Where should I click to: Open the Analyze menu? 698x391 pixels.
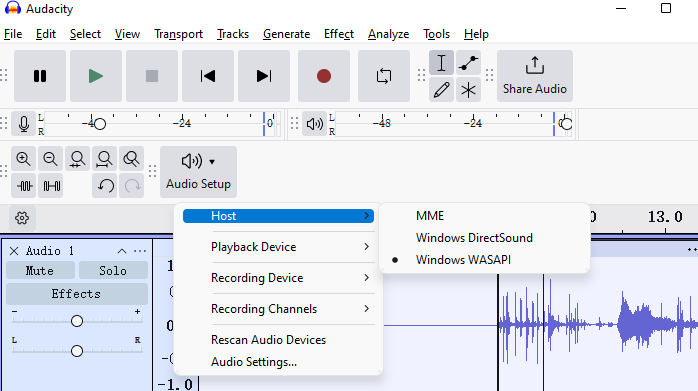(388, 34)
